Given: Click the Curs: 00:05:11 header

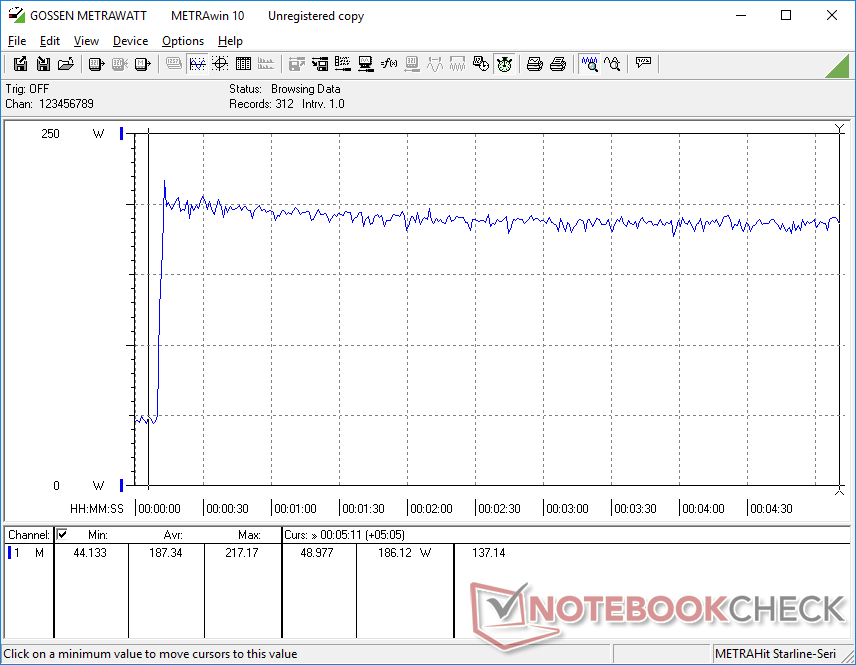Looking at the screenshot, I should [x=344, y=535].
